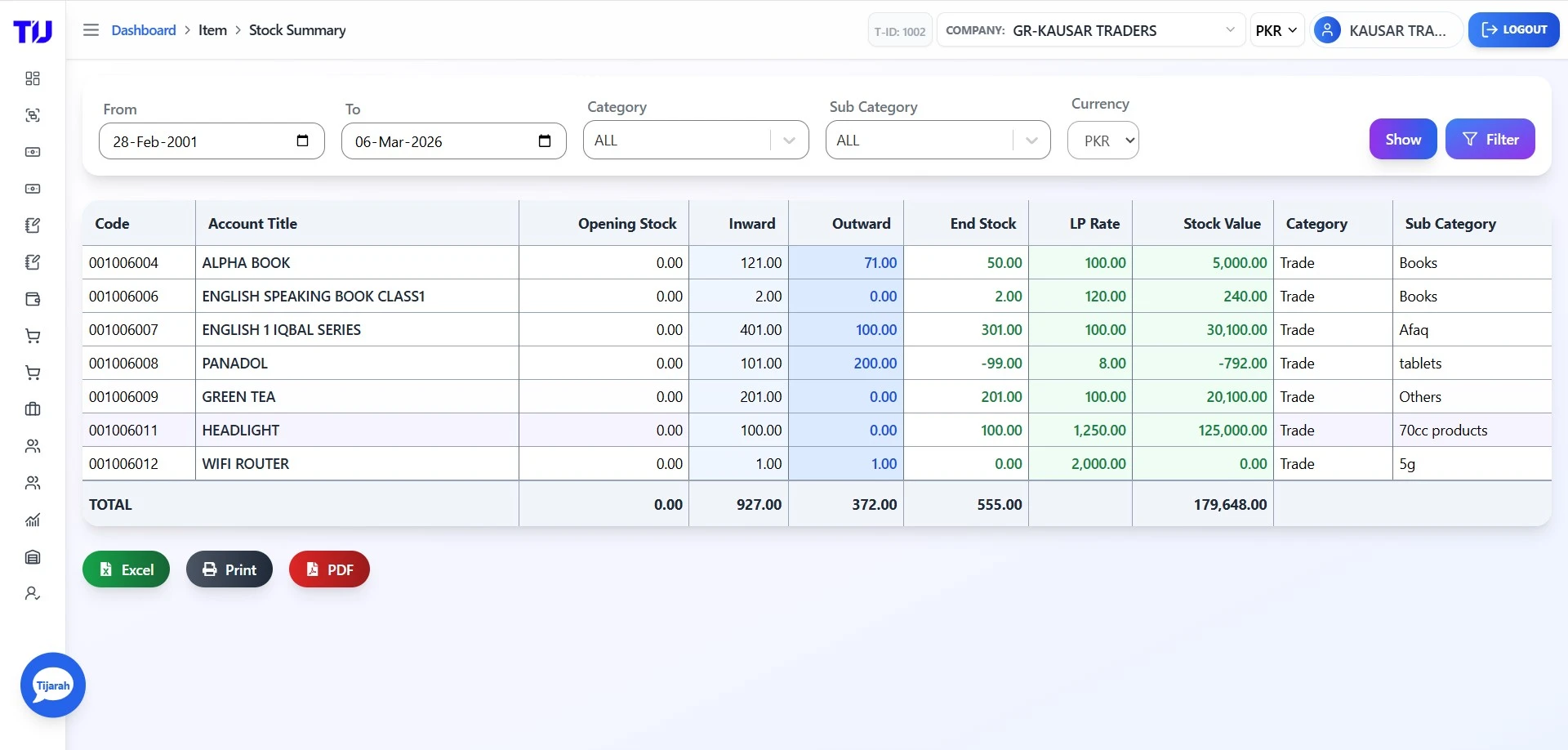Click the briefcase icon in the sidebar

click(x=33, y=409)
